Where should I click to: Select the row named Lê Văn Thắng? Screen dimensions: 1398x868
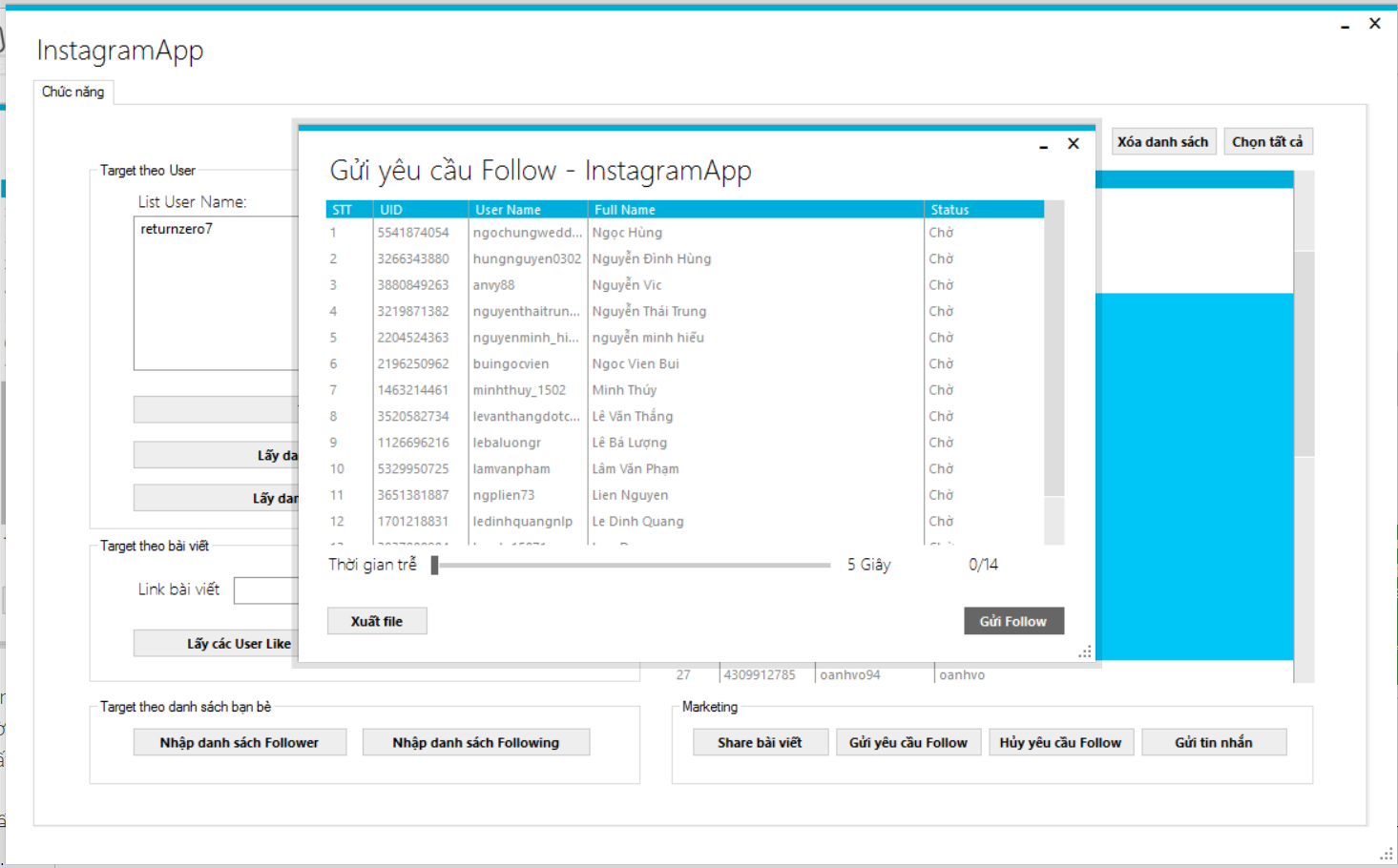coord(685,417)
